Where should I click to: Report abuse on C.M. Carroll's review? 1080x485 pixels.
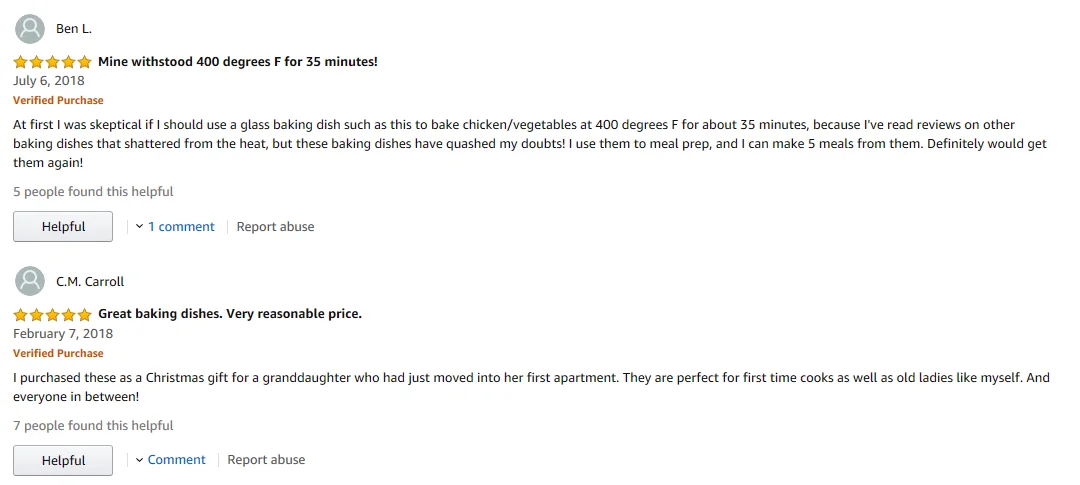[266, 460]
